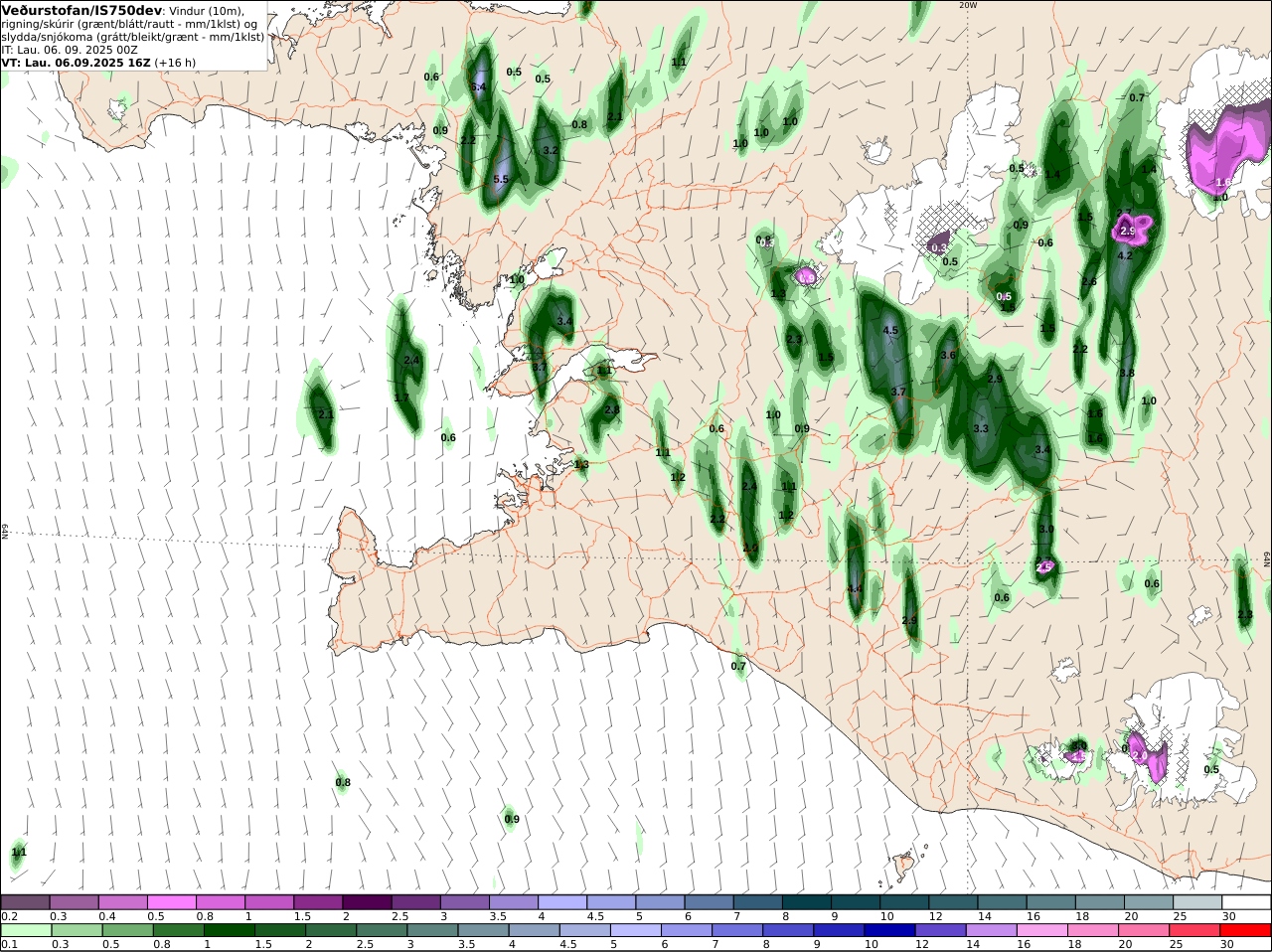Click the 'slydda/snjókoma' legend description line

[x=132, y=36]
